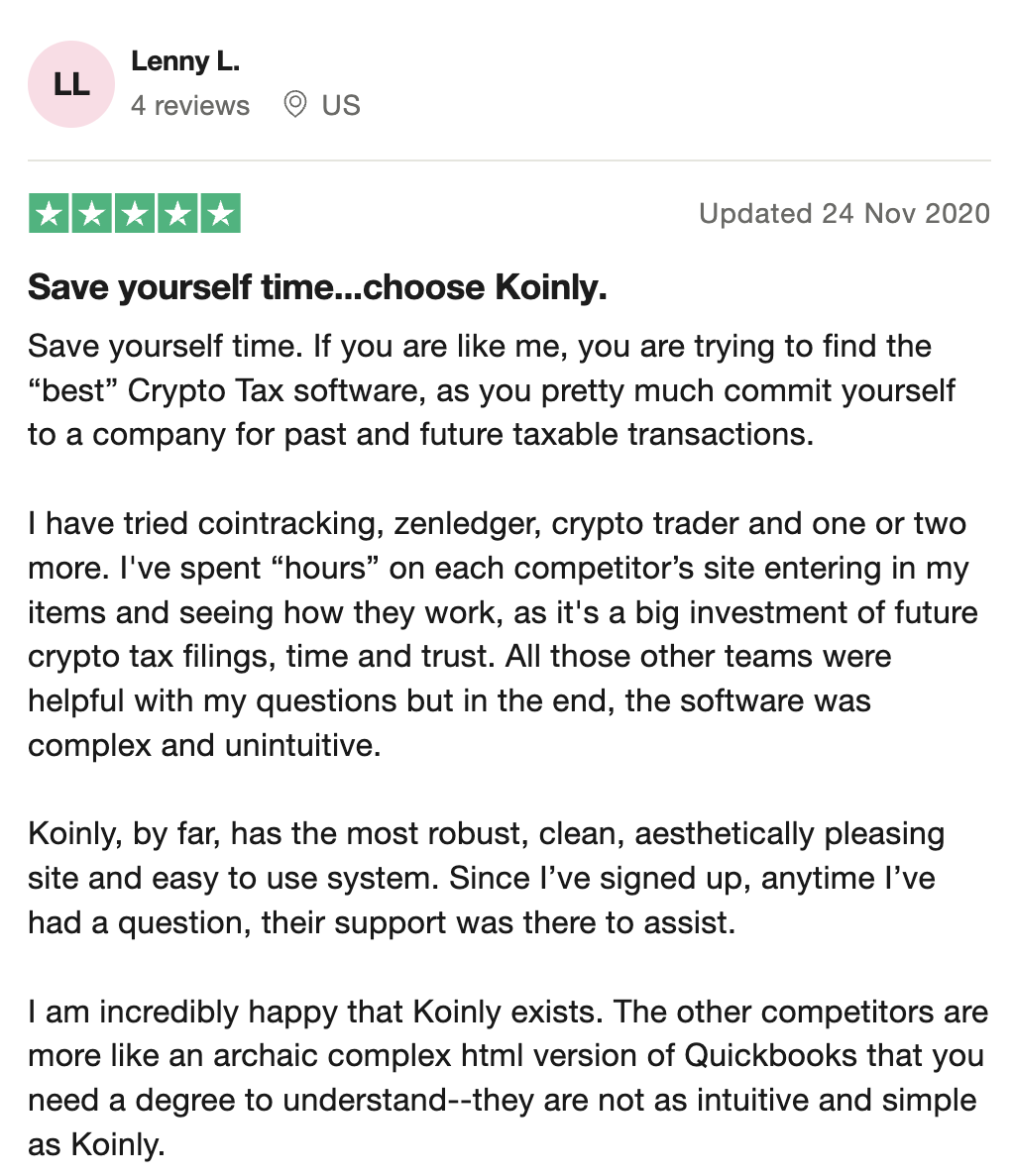
Task: Open Lenny L.'s profile name
Action: point(184,60)
